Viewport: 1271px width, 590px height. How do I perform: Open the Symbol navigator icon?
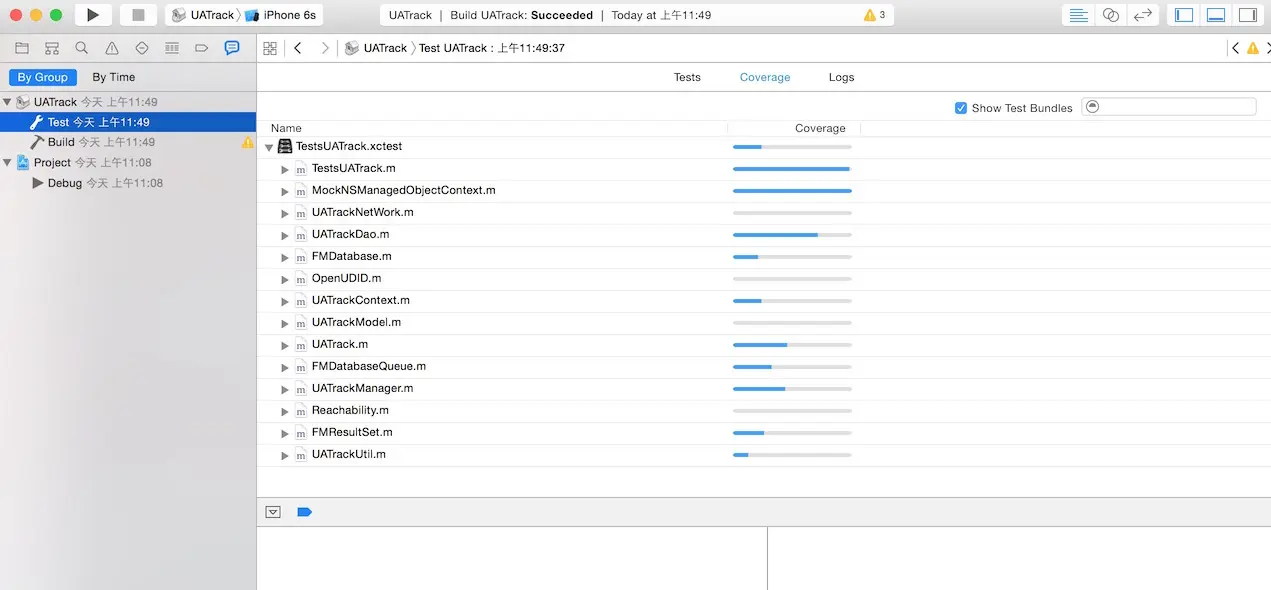pos(52,48)
